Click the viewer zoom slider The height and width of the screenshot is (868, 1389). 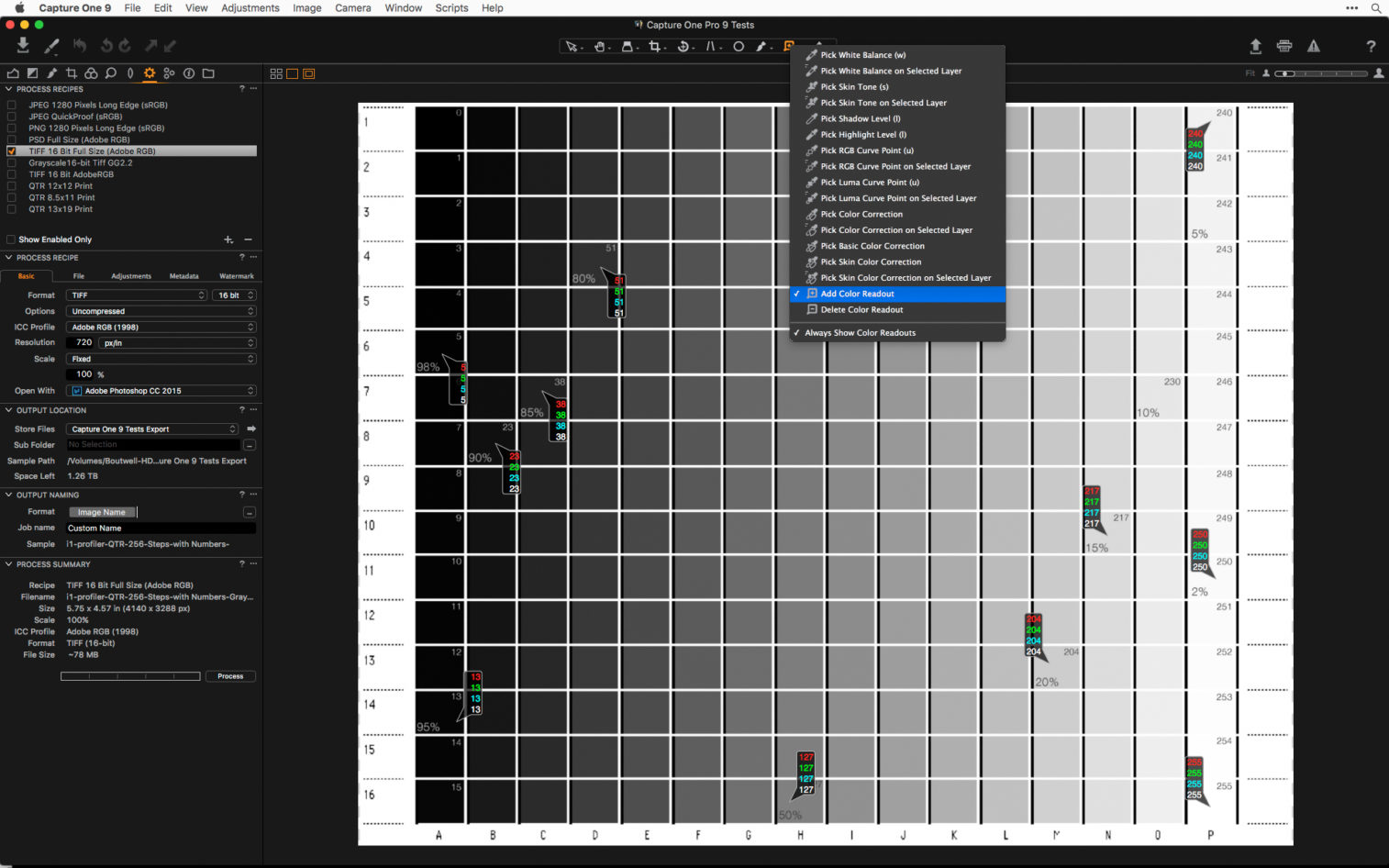1321,73
